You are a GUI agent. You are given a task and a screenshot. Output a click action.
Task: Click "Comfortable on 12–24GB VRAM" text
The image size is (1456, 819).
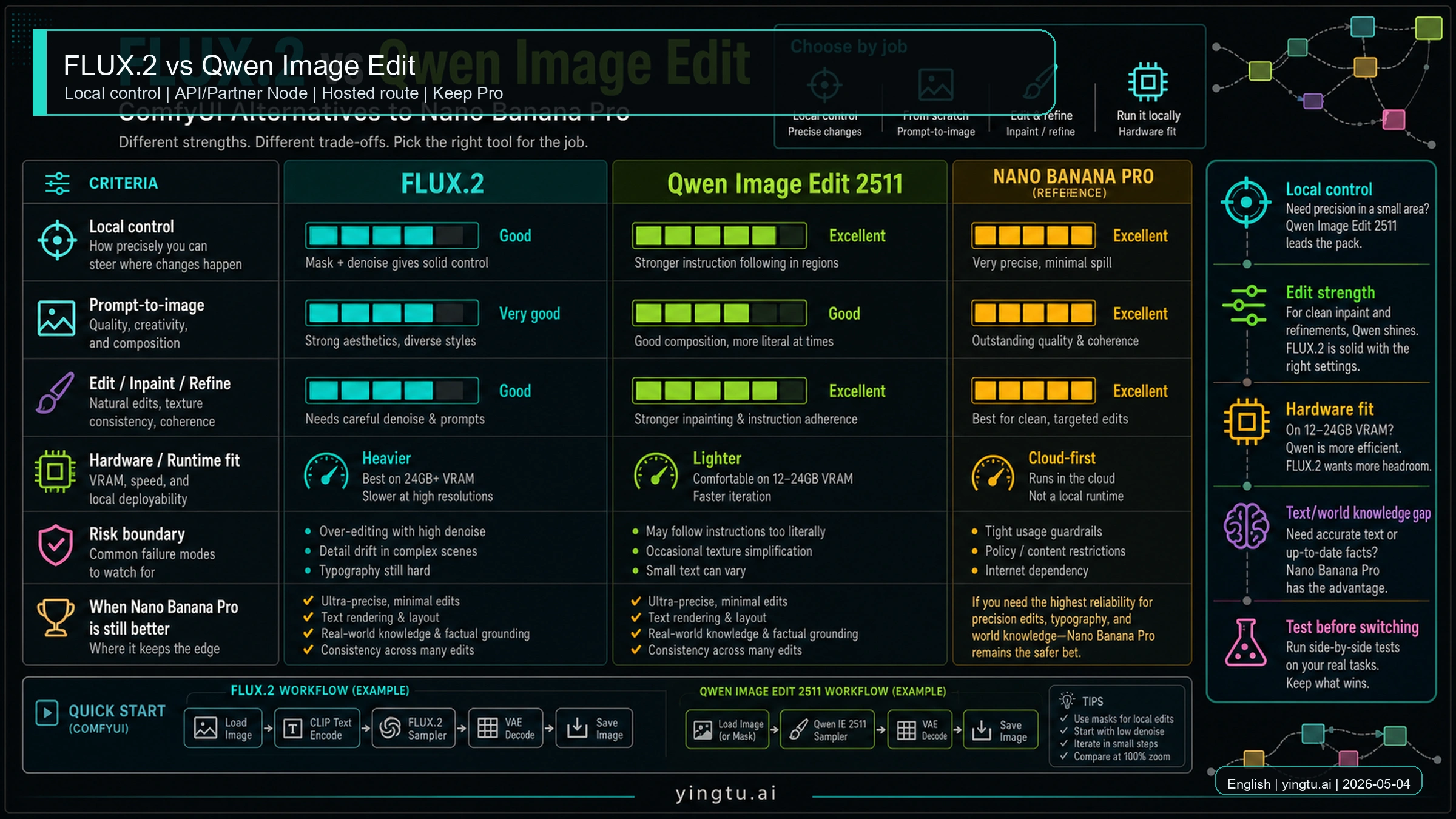tap(773, 479)
